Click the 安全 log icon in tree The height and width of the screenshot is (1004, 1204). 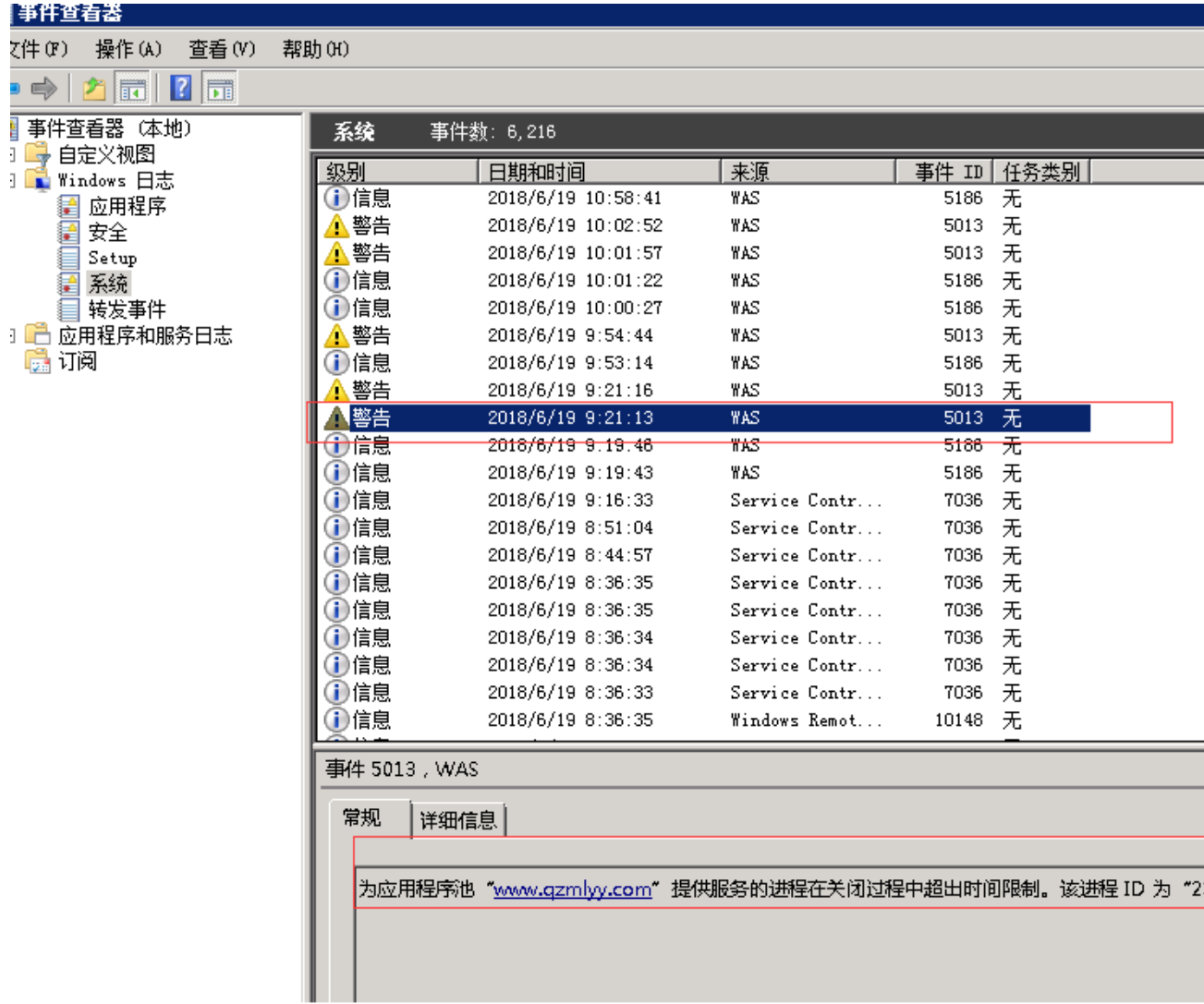tap(69, 232)
